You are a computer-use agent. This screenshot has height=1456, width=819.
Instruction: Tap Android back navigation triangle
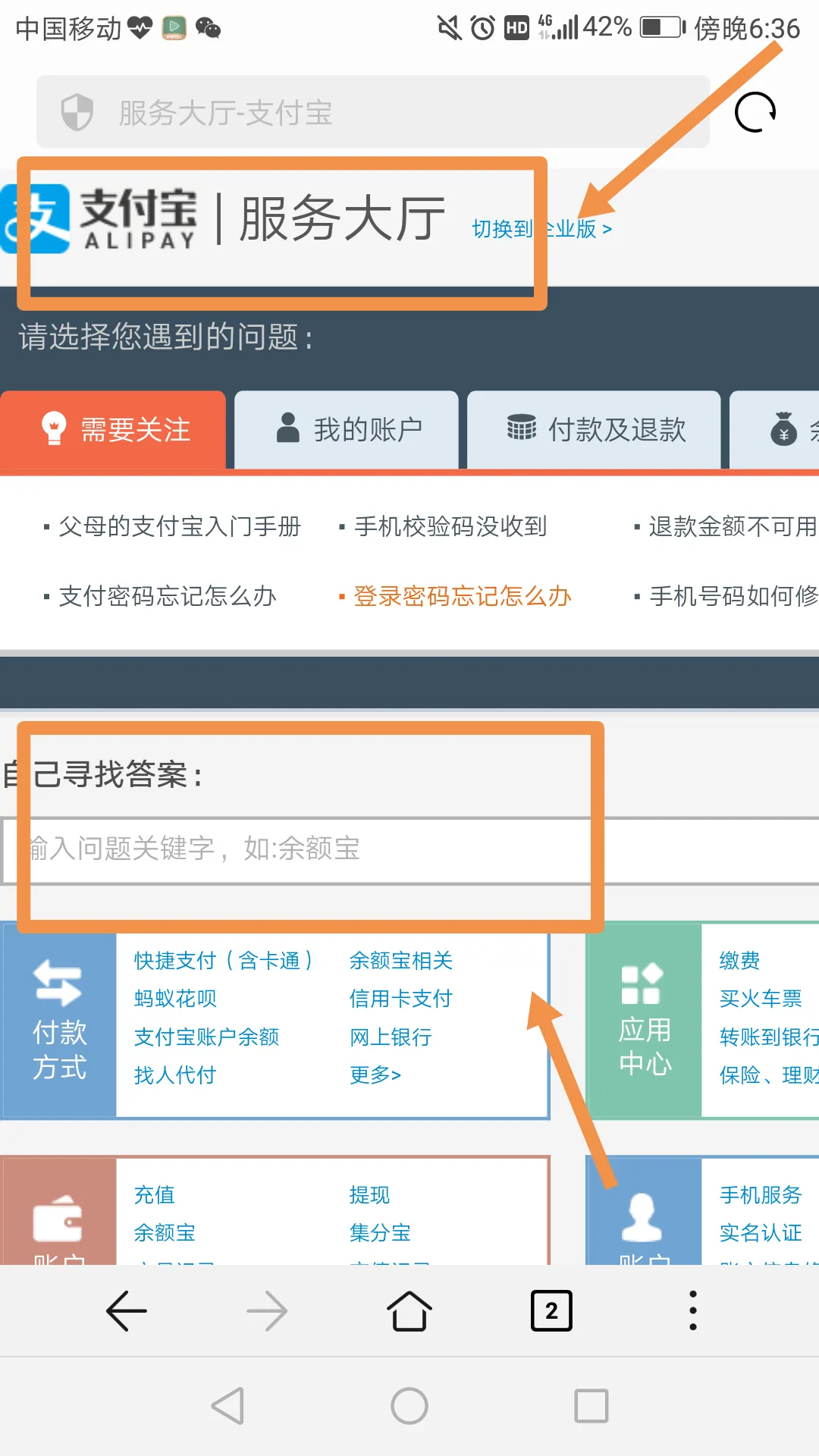227,1406
